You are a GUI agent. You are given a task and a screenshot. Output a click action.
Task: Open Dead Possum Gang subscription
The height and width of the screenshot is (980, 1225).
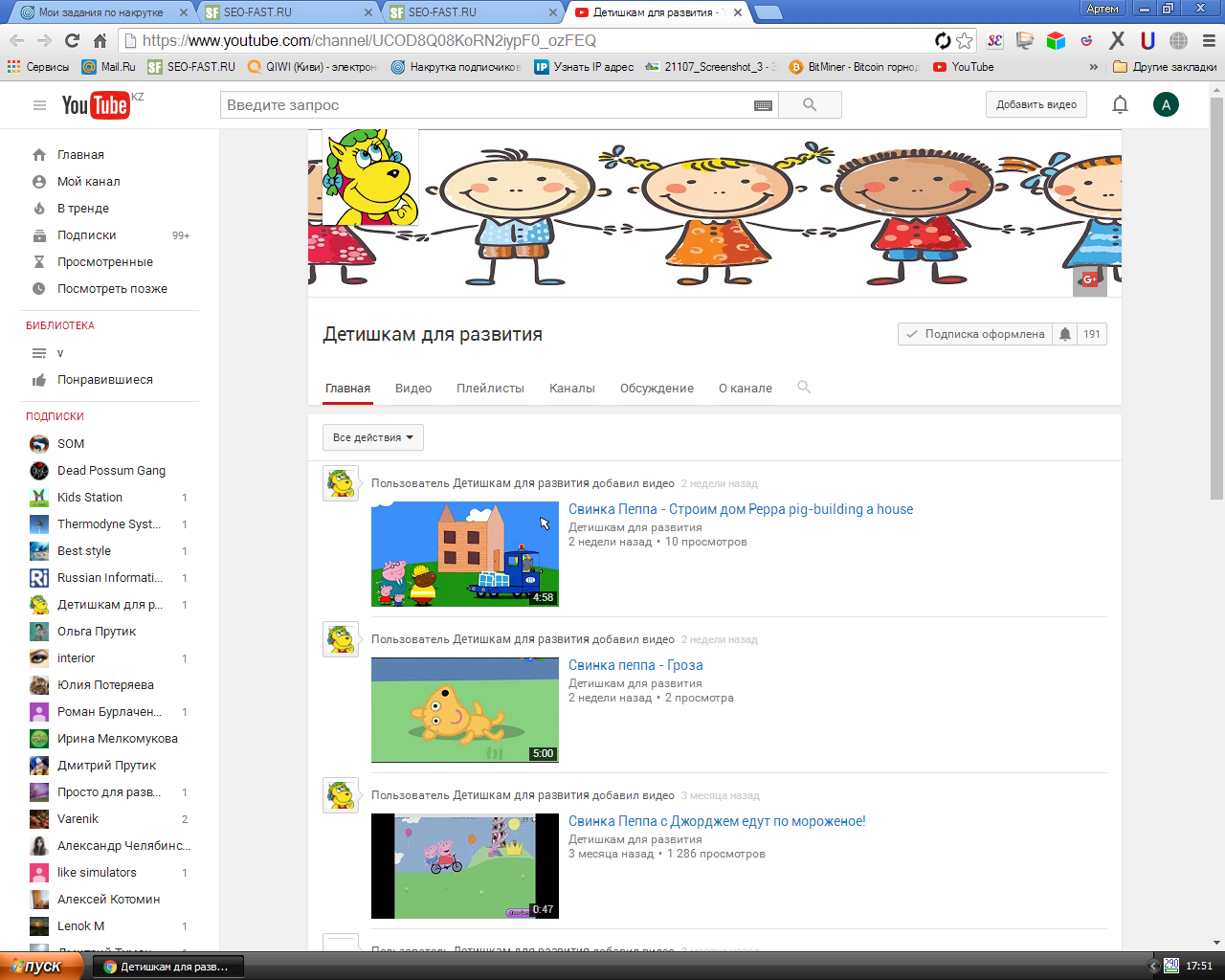110,471
